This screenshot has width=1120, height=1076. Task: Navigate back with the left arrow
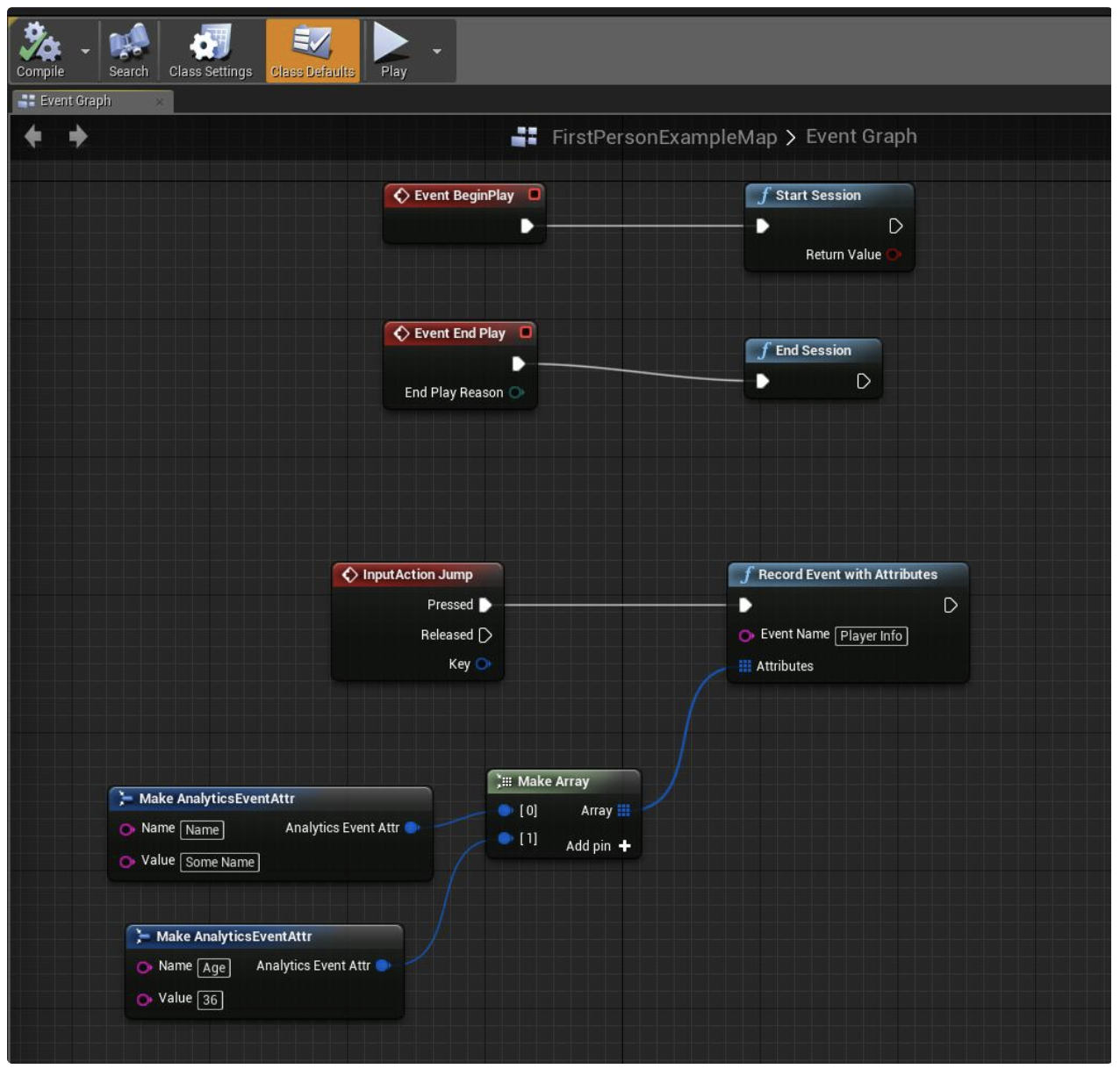33,136
